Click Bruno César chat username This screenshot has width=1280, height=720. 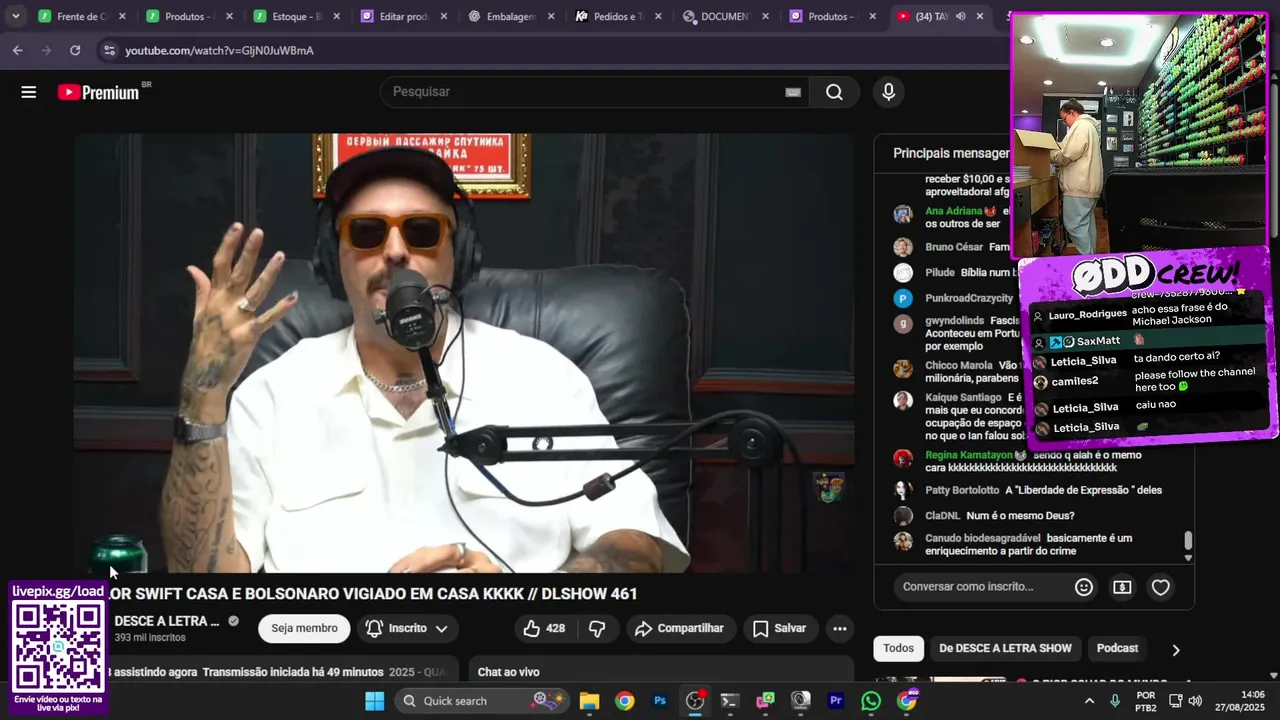954,247
